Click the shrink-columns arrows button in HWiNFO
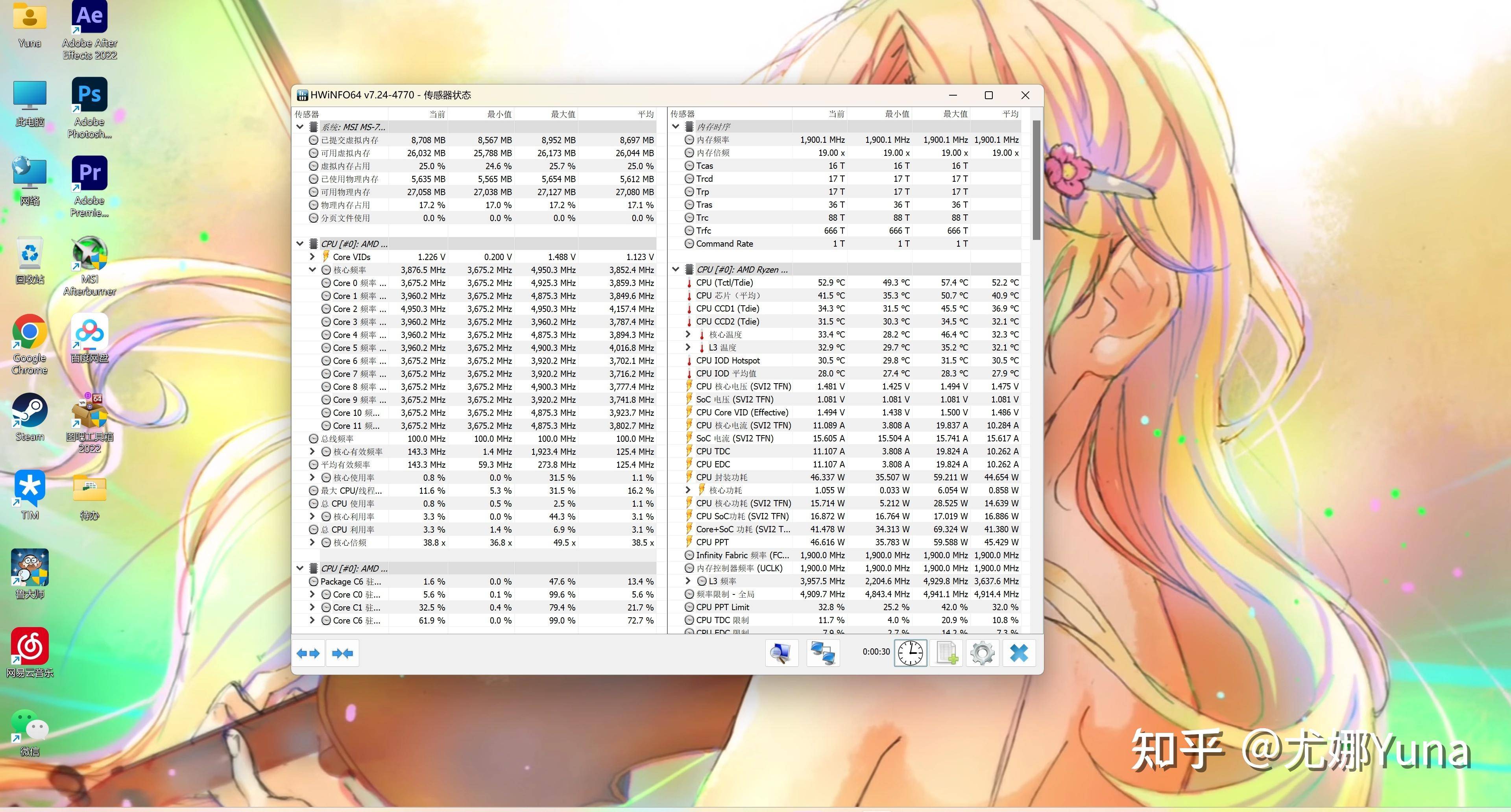The width and height of the screenshot is (1511, 812). (x=343, y=653)
